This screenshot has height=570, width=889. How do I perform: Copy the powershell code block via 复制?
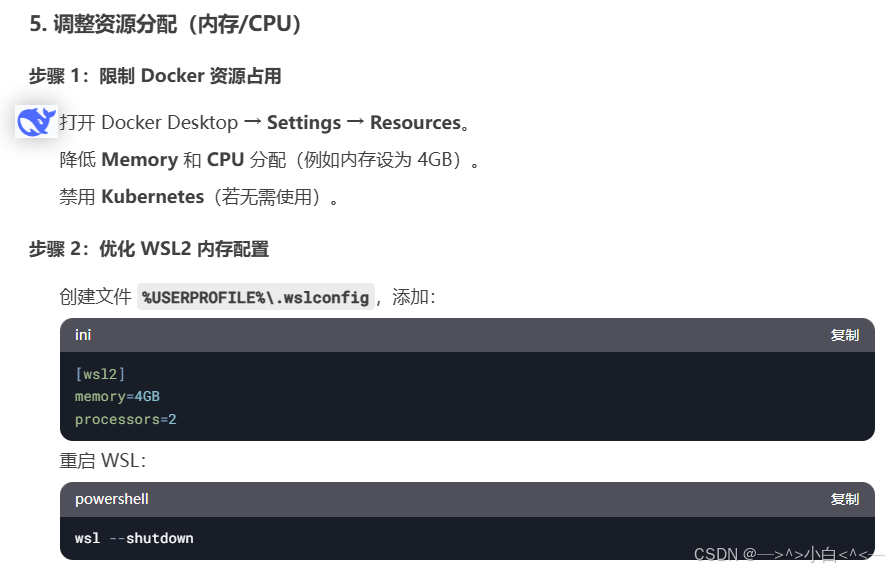pos(844,499)
